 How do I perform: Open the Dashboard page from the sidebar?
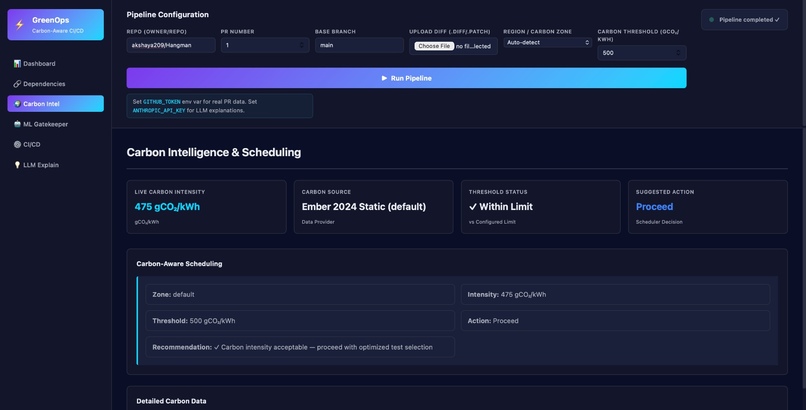56,64
